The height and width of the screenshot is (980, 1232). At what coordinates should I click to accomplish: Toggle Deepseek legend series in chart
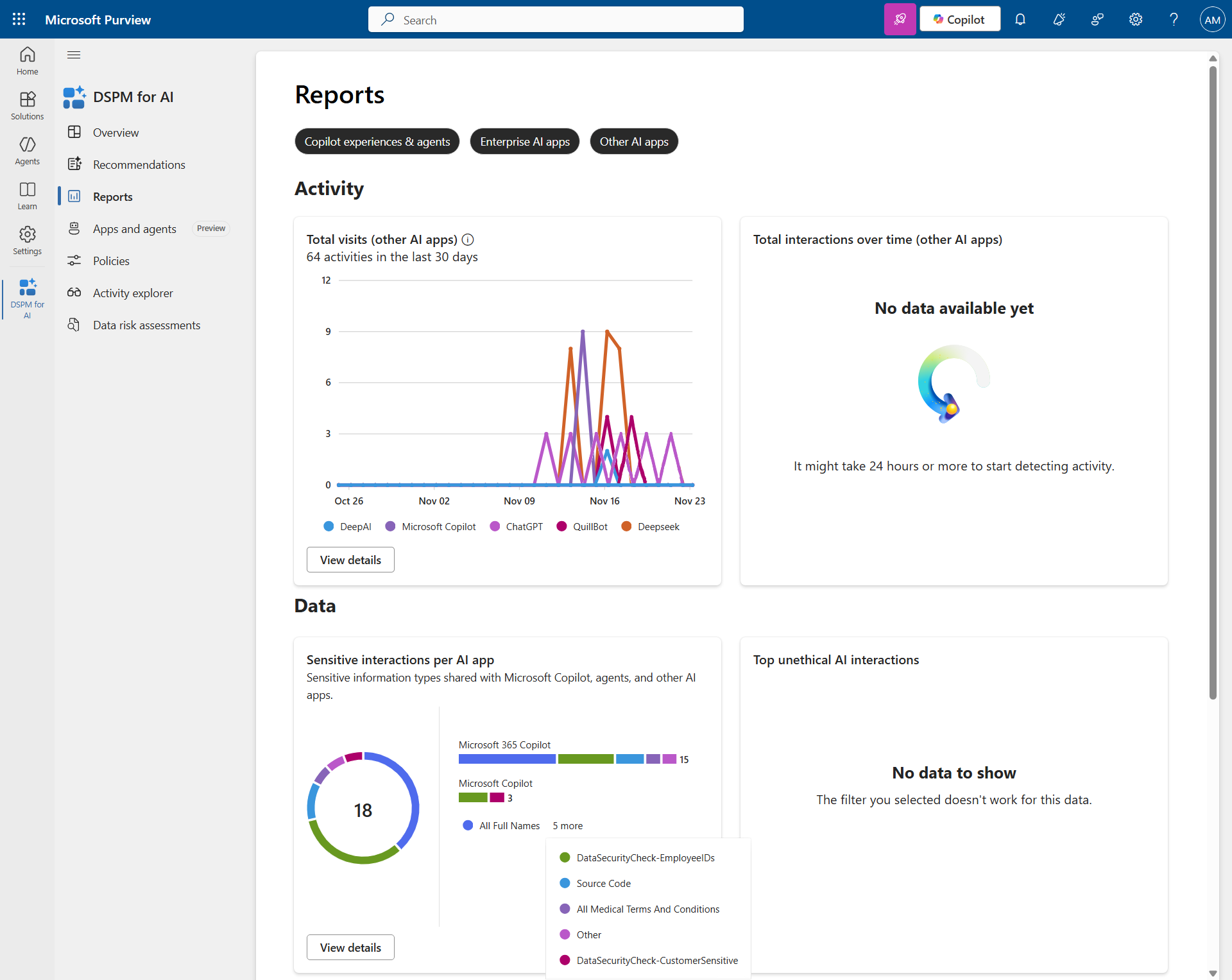click(x=650, y=526)
